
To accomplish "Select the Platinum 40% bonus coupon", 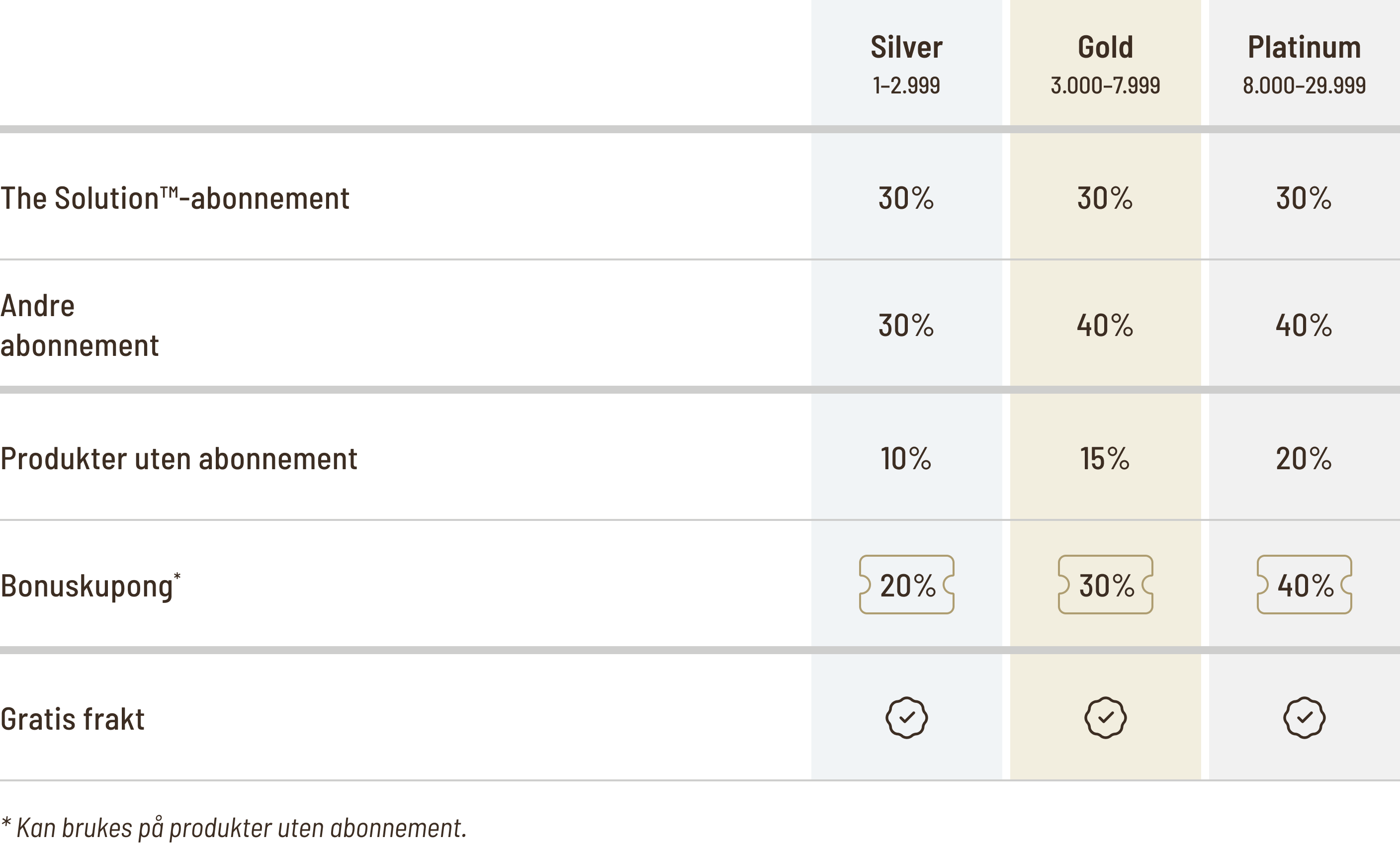I will pos(1304,585).
